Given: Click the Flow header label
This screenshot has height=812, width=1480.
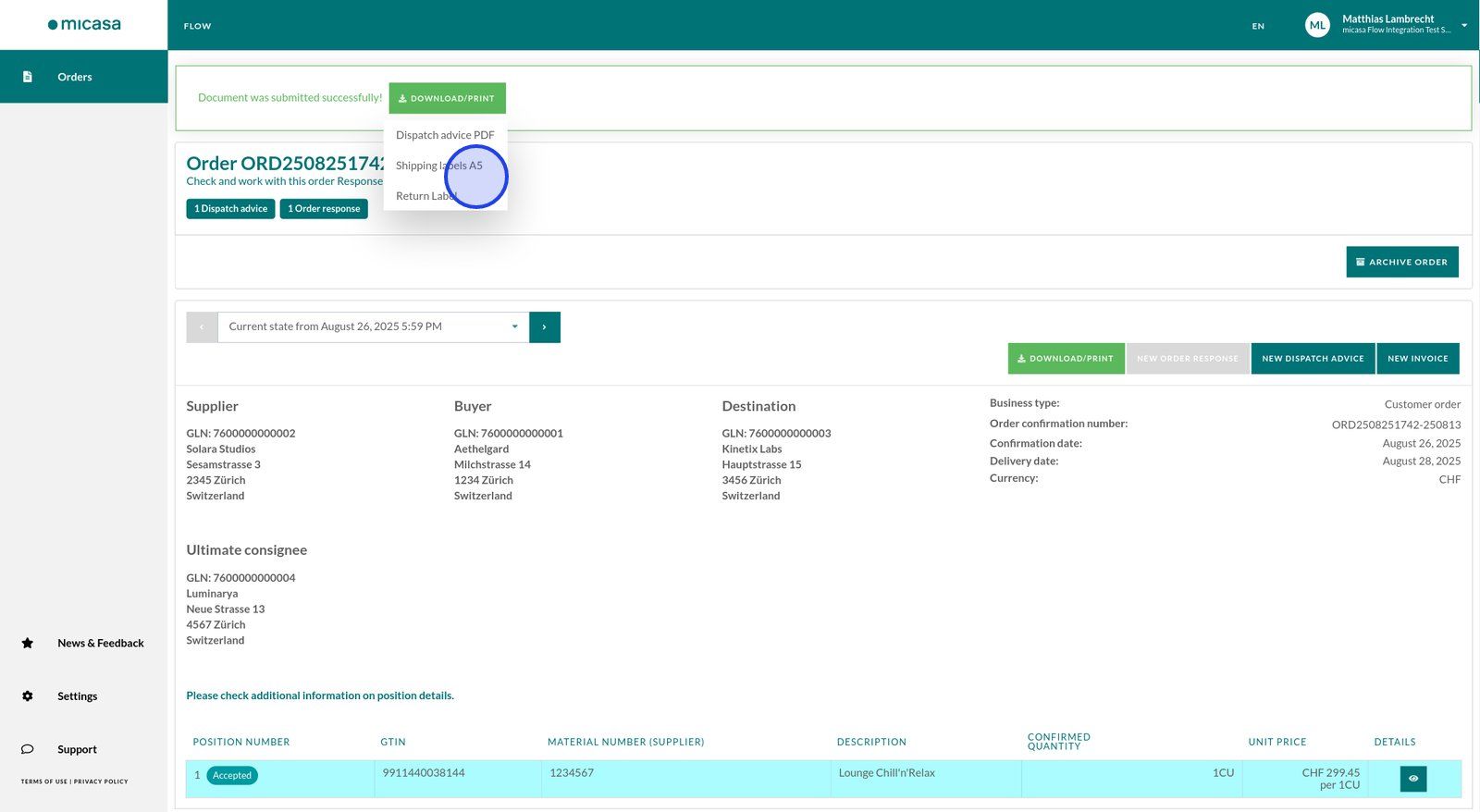Looking at the screenshot, I should tap(198, 26).
